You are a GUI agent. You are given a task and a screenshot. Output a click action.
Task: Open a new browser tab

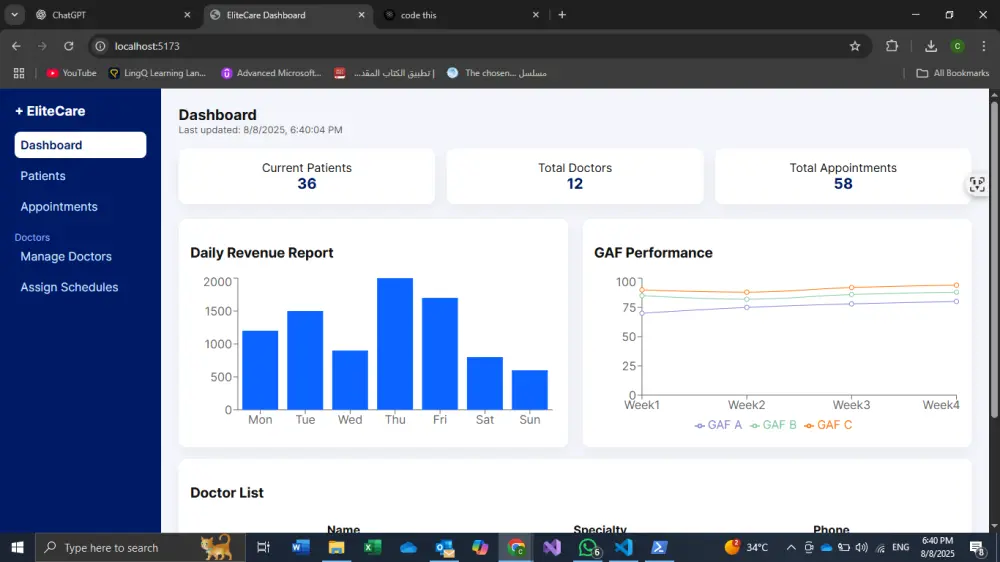562,15
